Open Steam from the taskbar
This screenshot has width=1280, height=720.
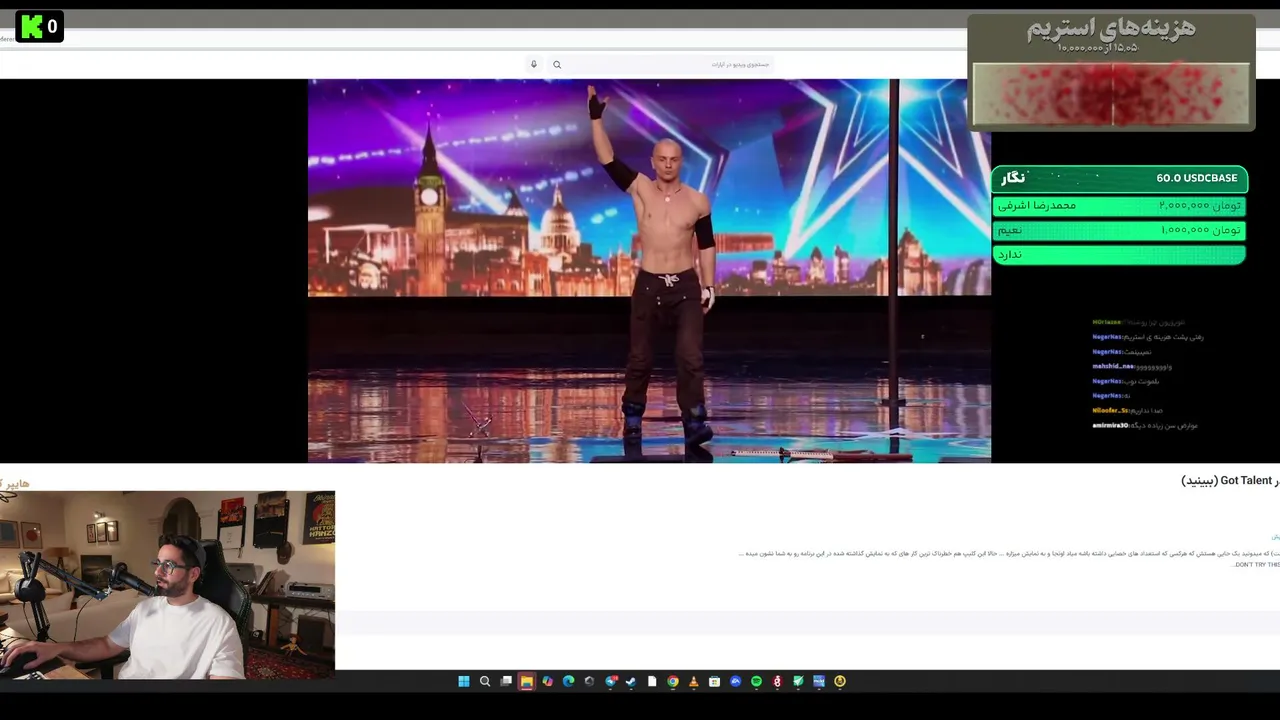point(631,682)
